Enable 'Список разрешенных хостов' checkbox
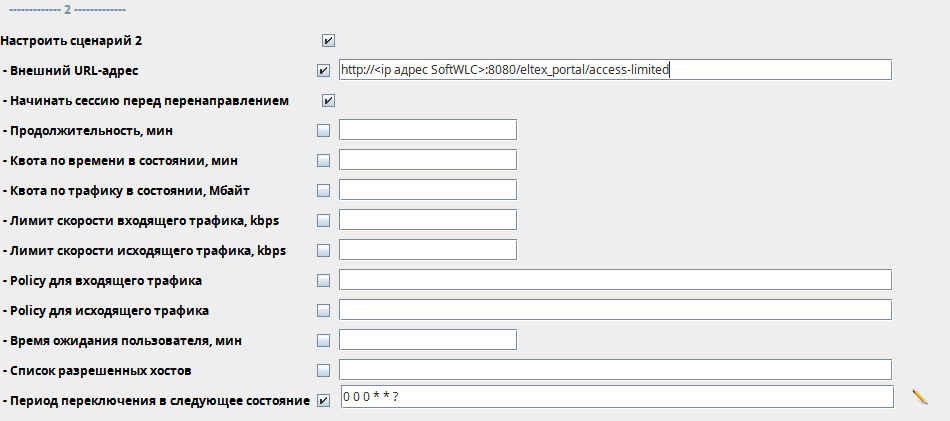 click(322, 370)
